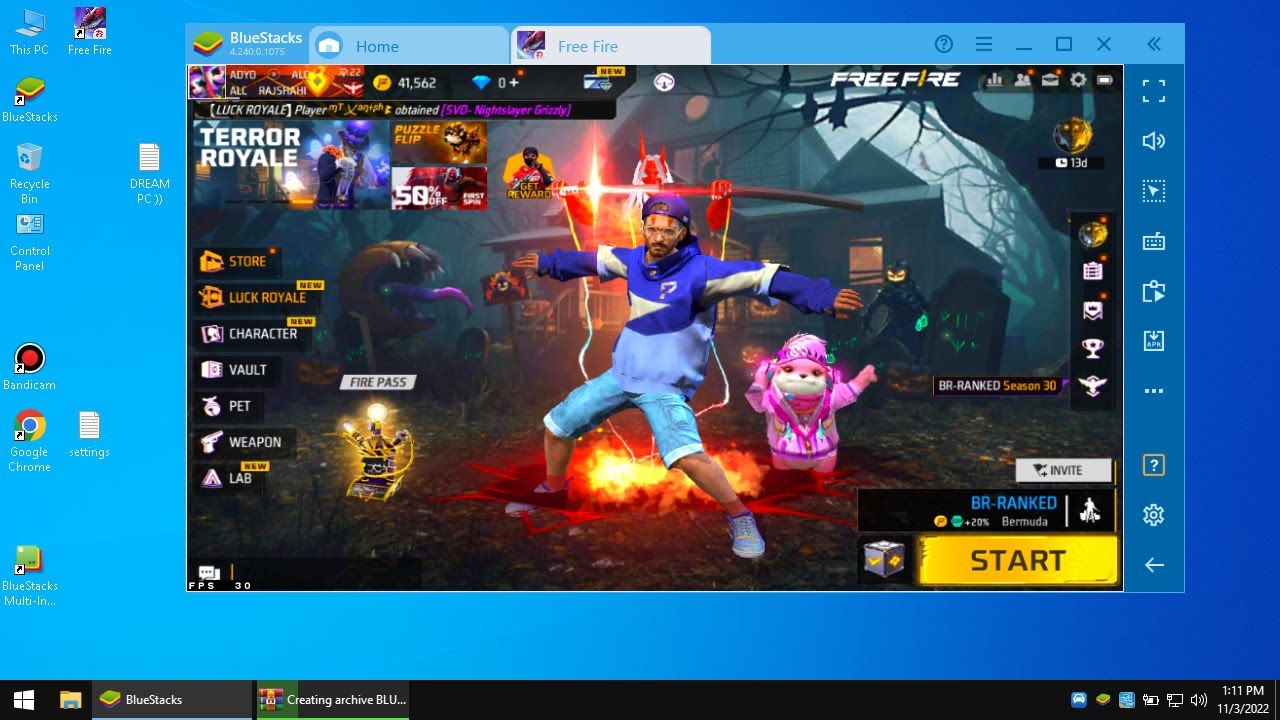Open the guild wings icon
Viewport: 1280px width, 720px height.
click(x=1092, y=386)
